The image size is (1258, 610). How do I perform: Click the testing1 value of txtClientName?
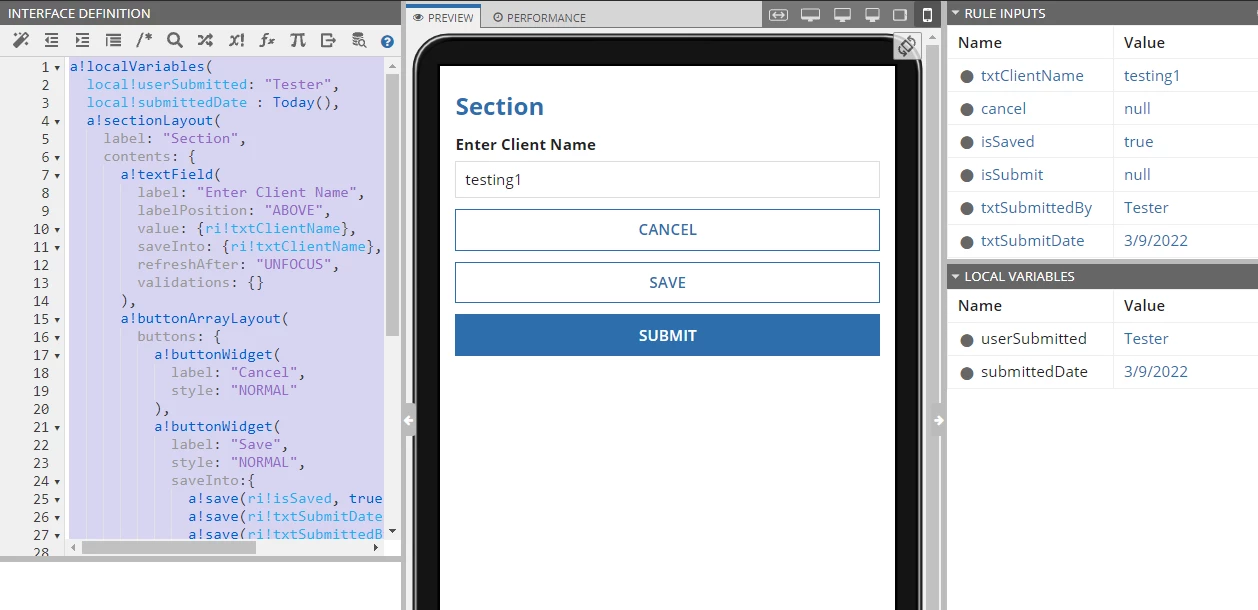[1152, 76]
